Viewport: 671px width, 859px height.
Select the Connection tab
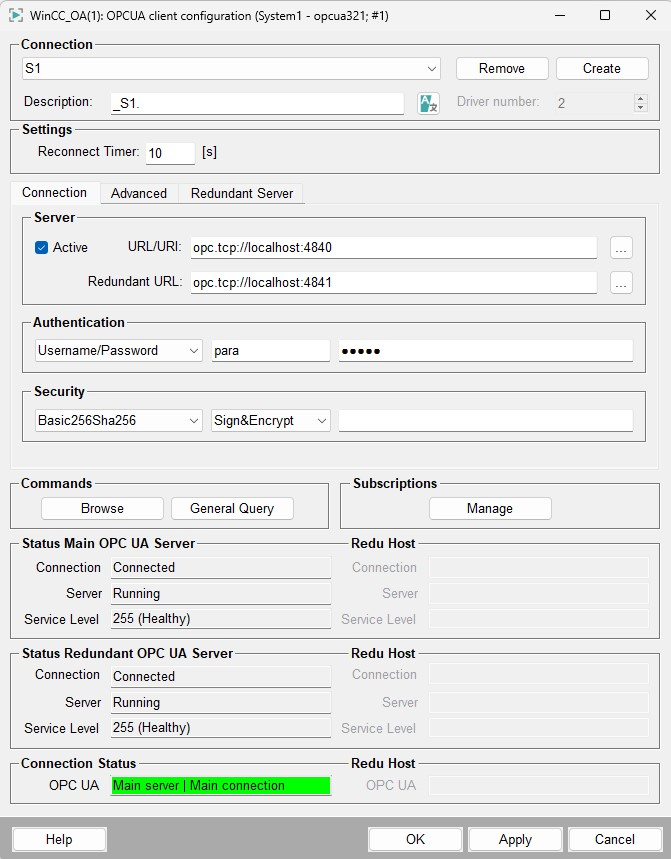(55, 193)
